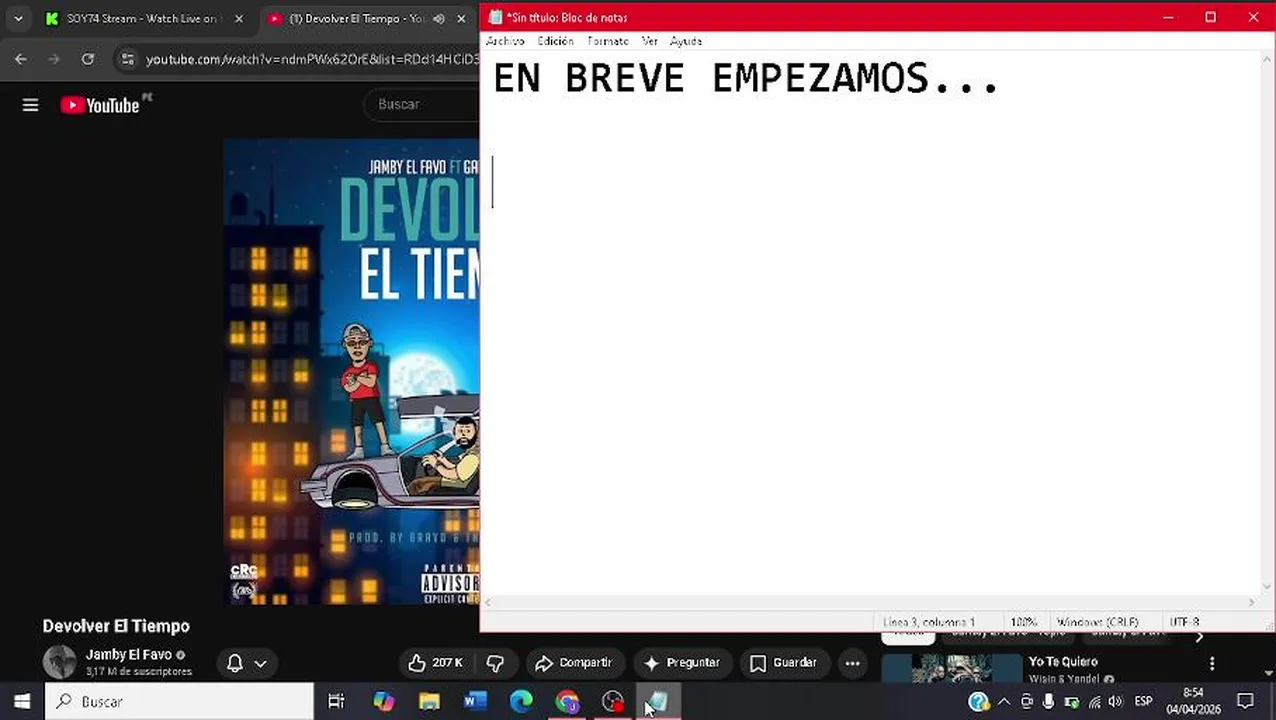Open Microsoft Word from the taskbar
Image resolution: width=1276 pixels, height=720 pixels.
[475, 701]
